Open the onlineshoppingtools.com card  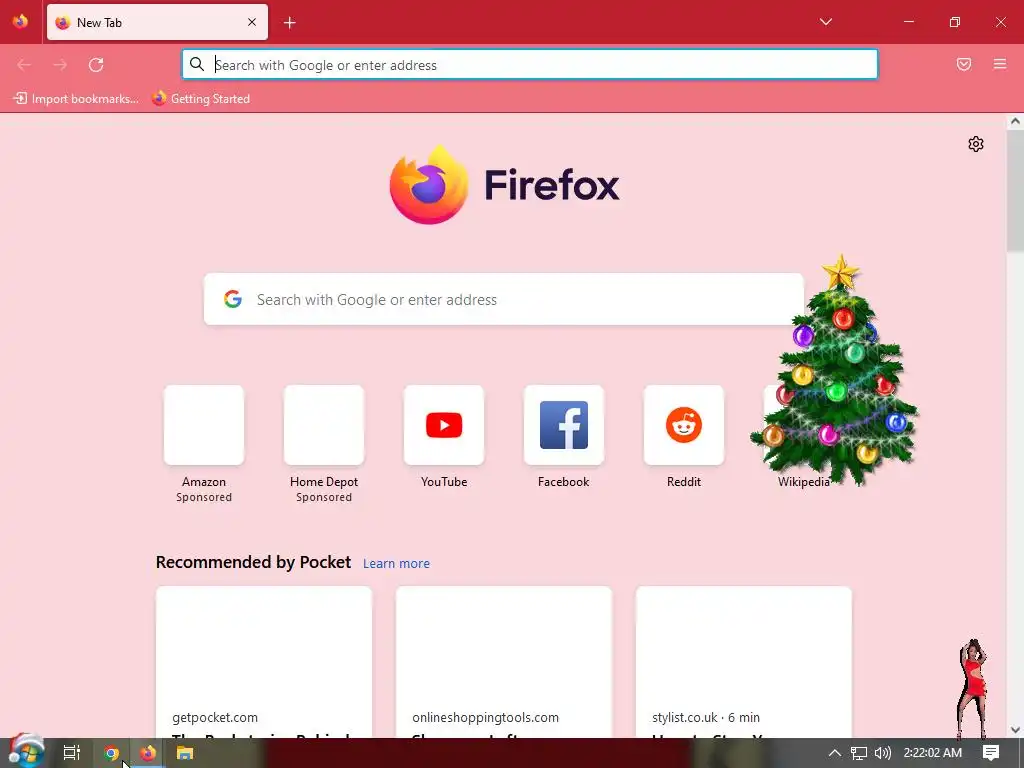pyautogui.click(x=504, y=662)
